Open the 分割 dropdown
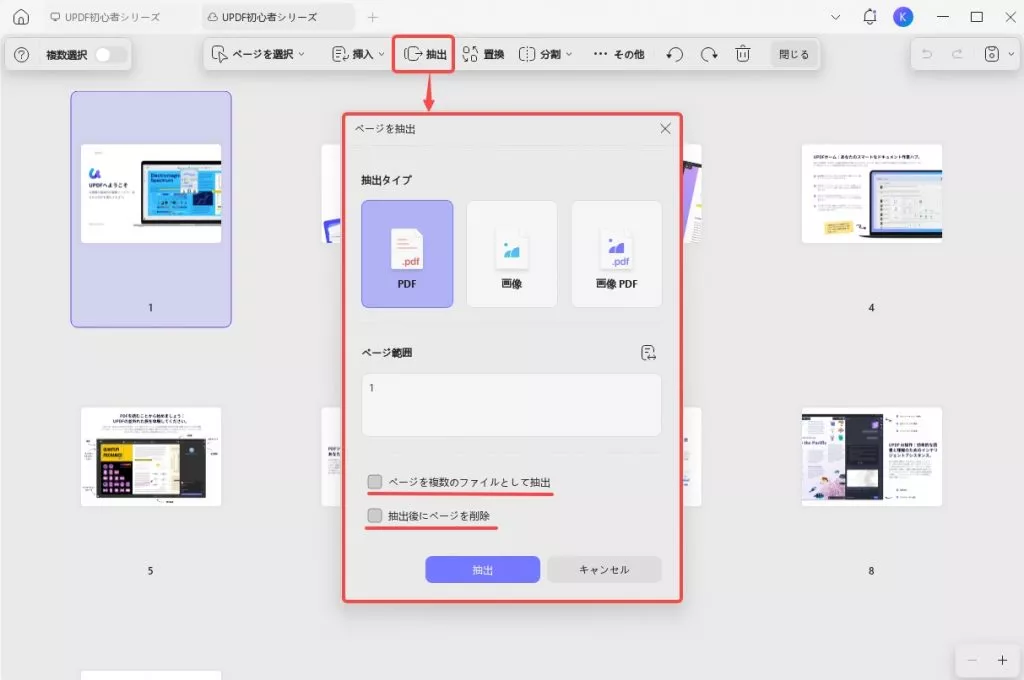The height and width of the screenshot is (680, 1024). [x=545, y=54]
